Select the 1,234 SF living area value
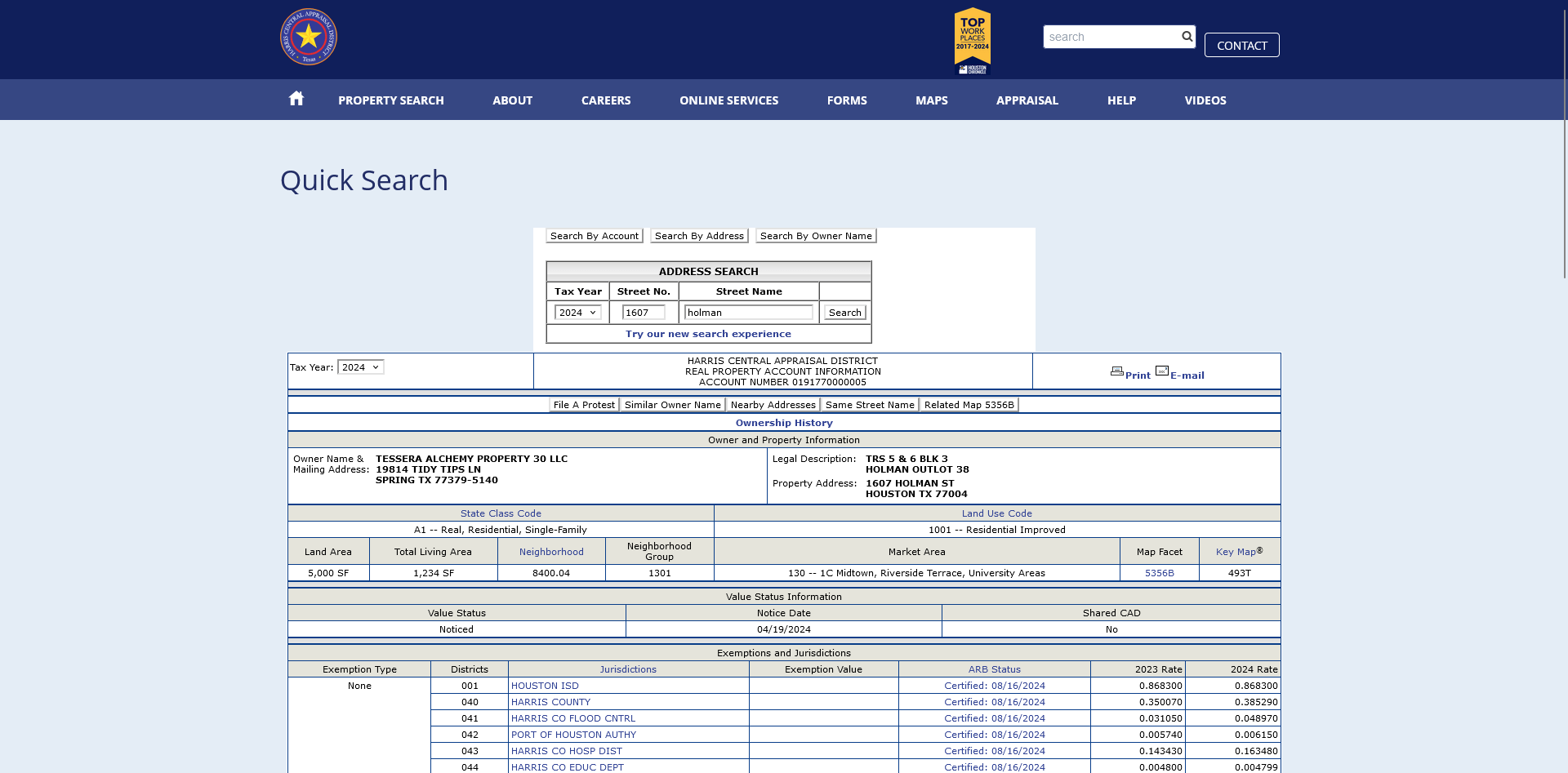The height and width of the screenshot is (773, 1568). [x=433, y=573]
